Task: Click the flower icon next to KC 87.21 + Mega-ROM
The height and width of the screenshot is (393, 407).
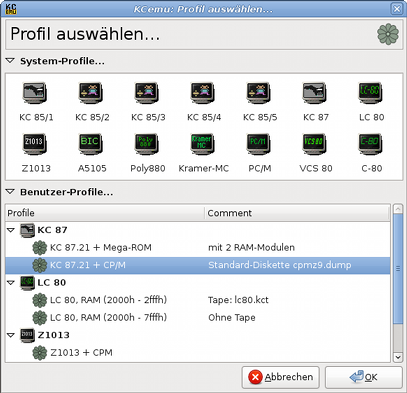Action: click(40, 248)
